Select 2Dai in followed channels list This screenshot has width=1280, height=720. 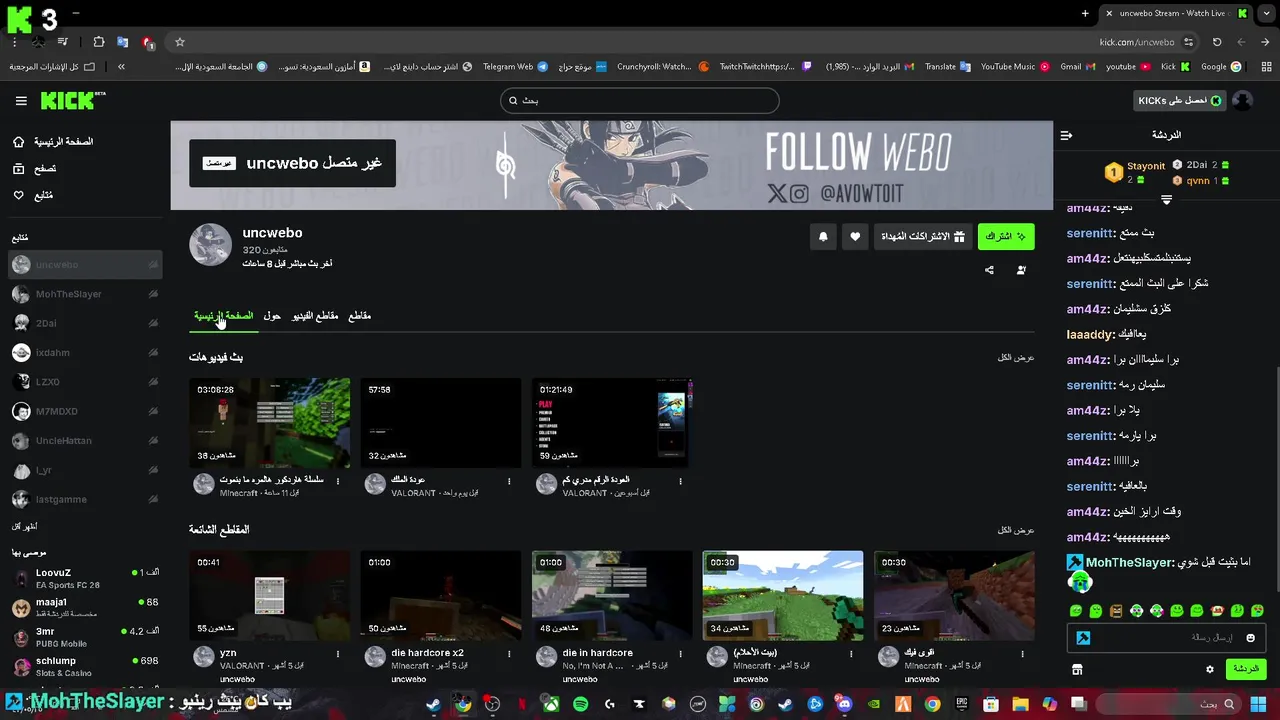[85, 323]
